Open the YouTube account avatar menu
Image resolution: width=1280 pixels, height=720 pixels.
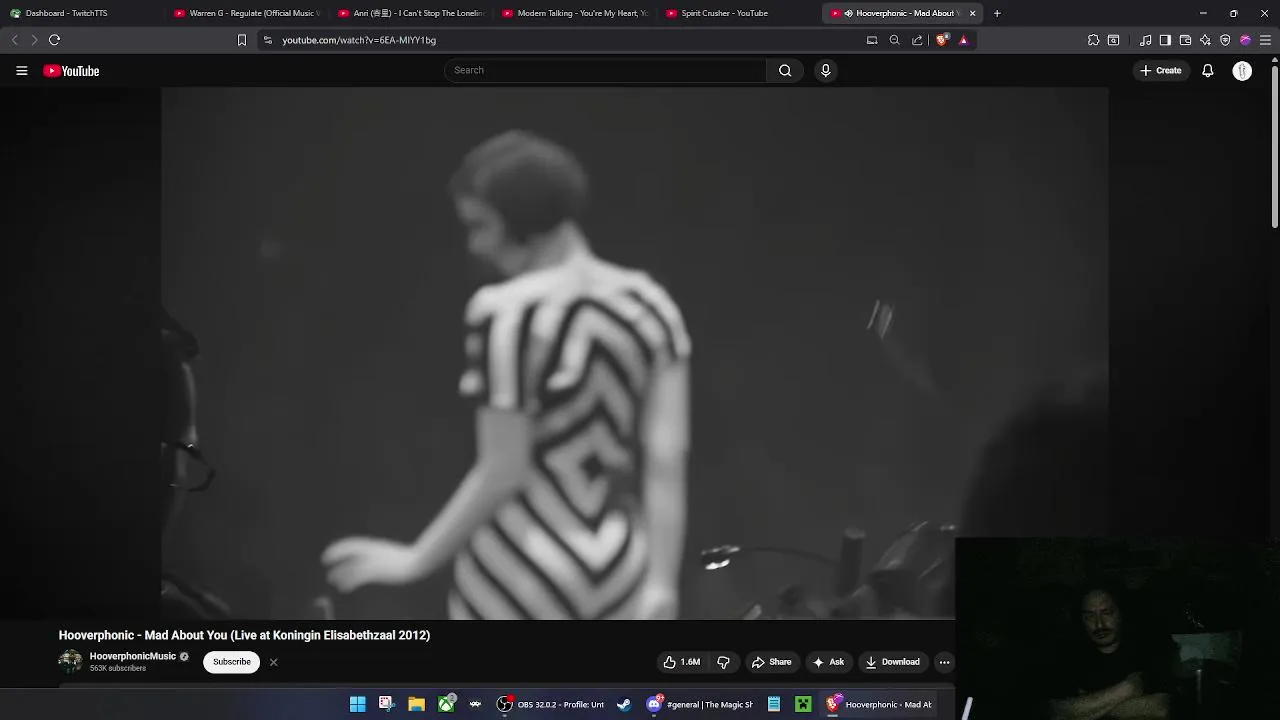coord(1242,71)
